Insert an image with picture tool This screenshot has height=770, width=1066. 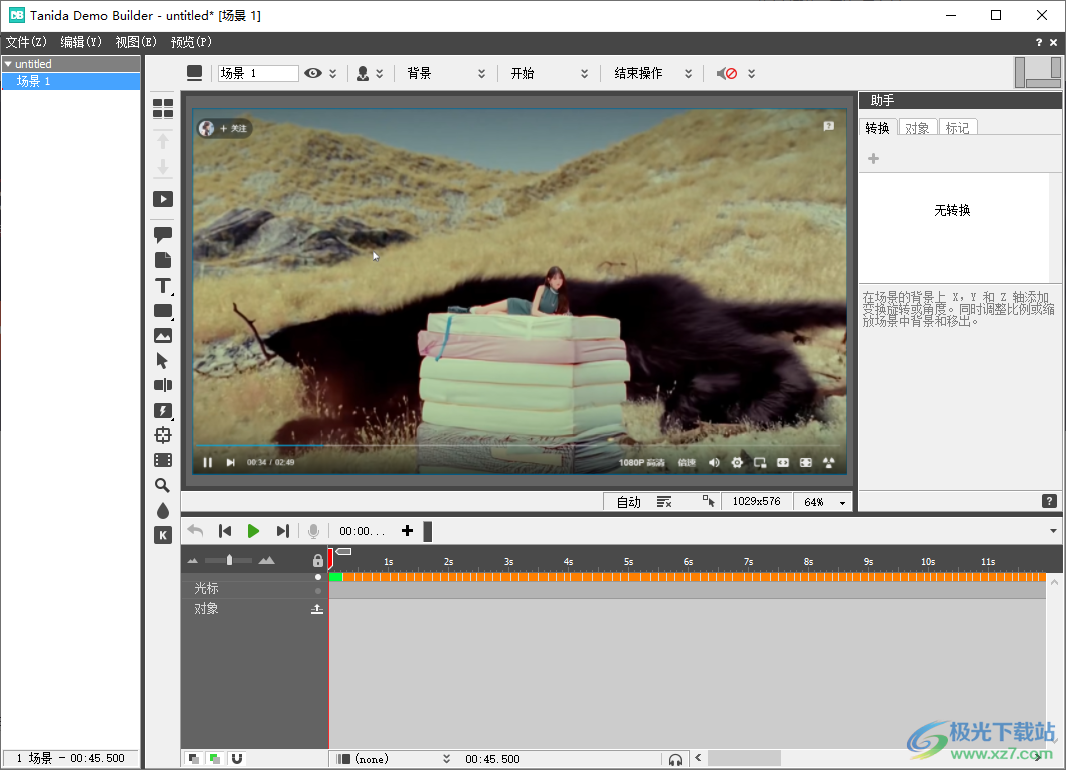(162, 336)
